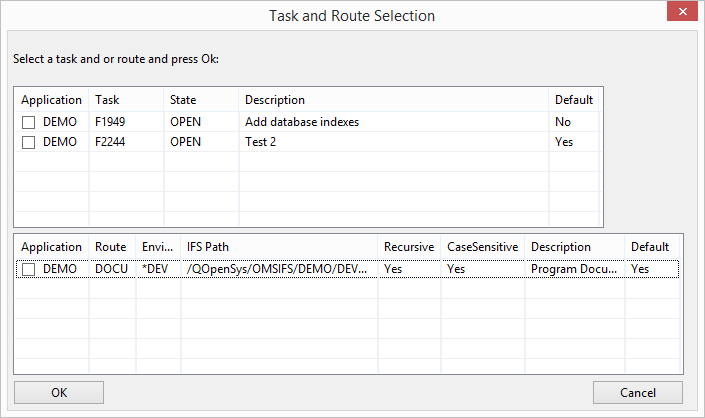Click the *DEV environment cell
This screenshot has width=705, height=418.
point(155,269)
